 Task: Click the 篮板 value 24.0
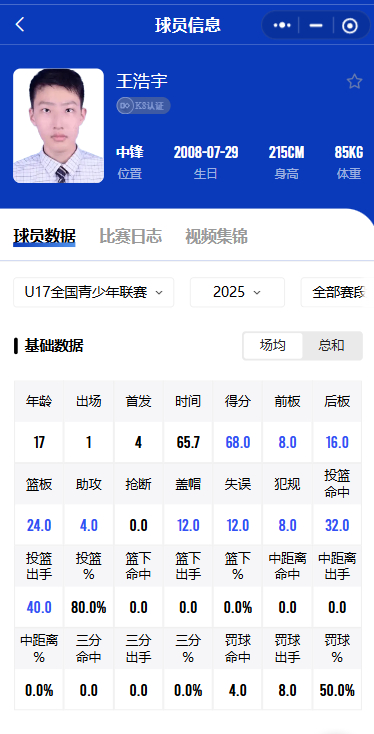tap(39, 525)
